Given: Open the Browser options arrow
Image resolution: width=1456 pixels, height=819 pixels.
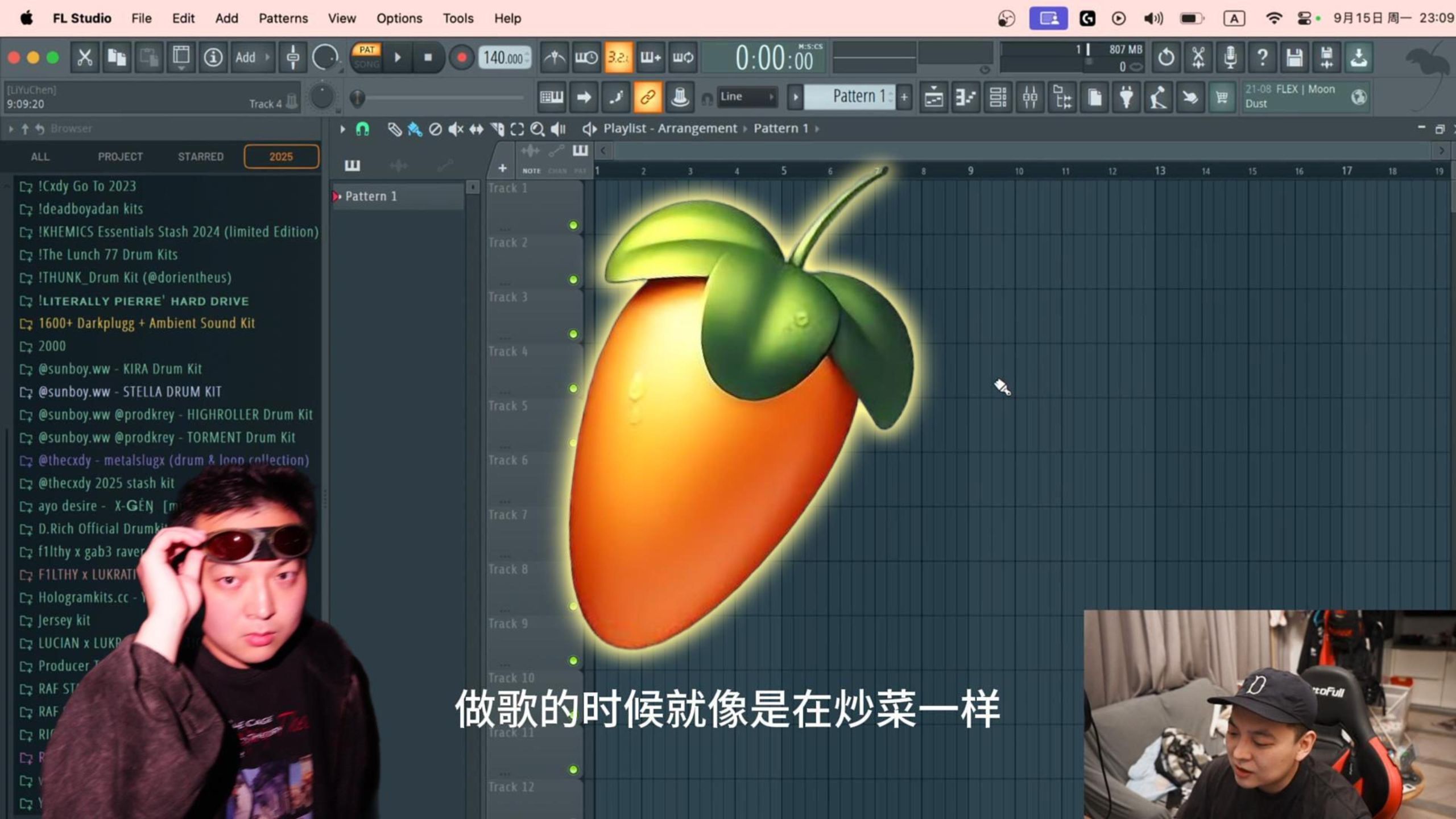Looking at the screenshot, I should [11, 129].
